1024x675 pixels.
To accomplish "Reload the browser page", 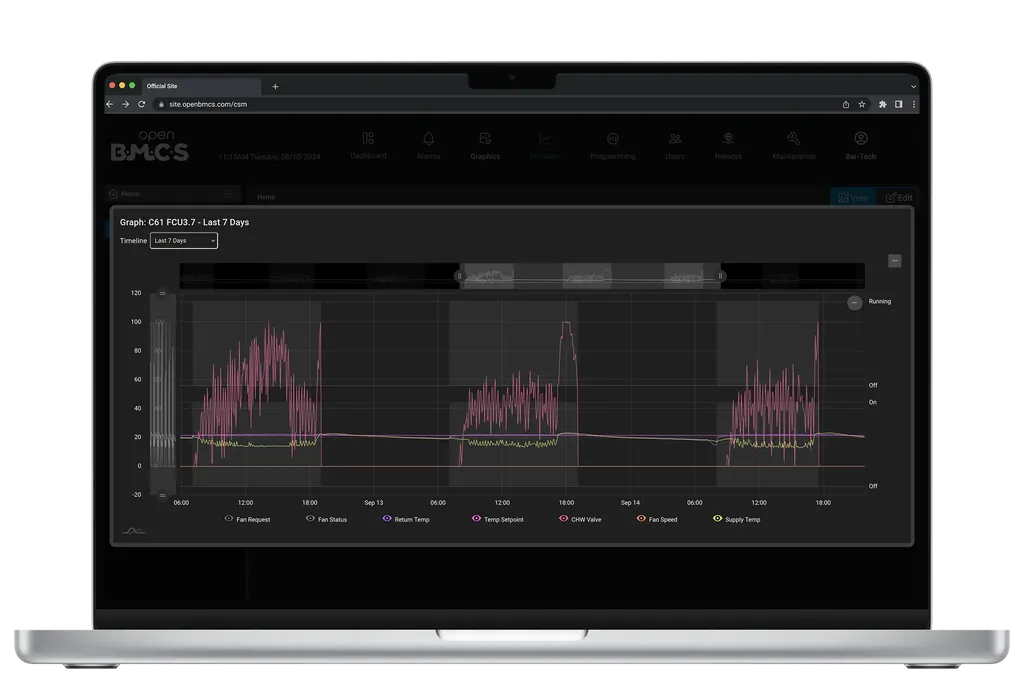I will [142, 104].
